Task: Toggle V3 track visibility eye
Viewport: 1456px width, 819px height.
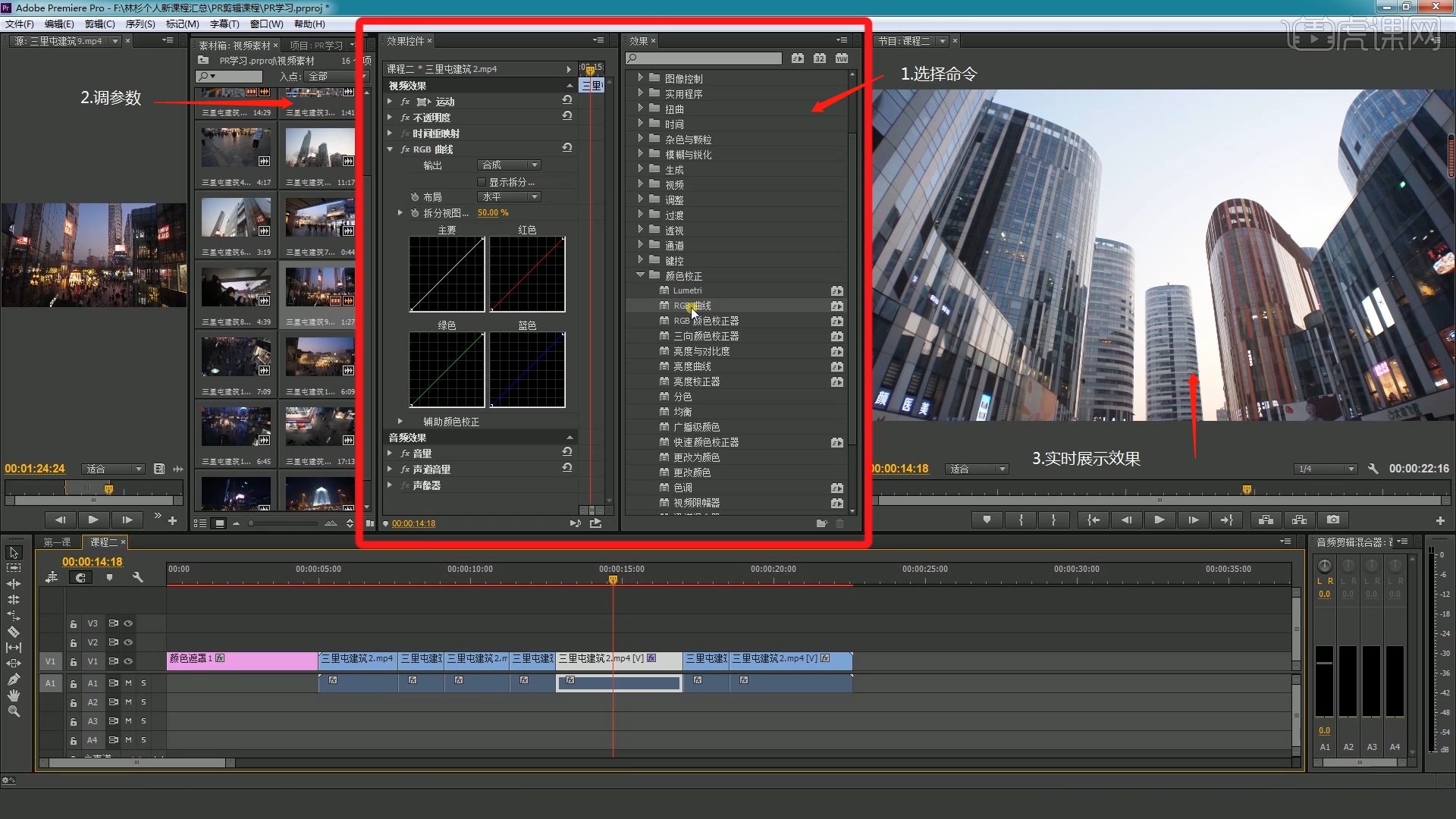Action: coord(128,623)
